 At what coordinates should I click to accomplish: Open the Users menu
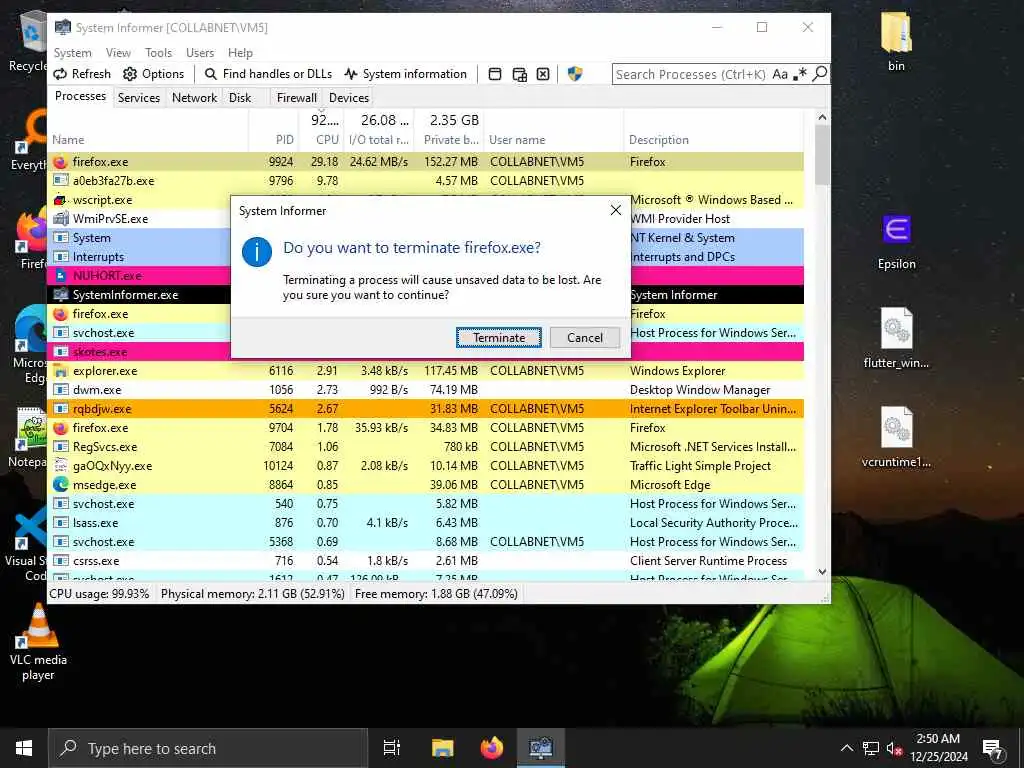tap(200, 53)
